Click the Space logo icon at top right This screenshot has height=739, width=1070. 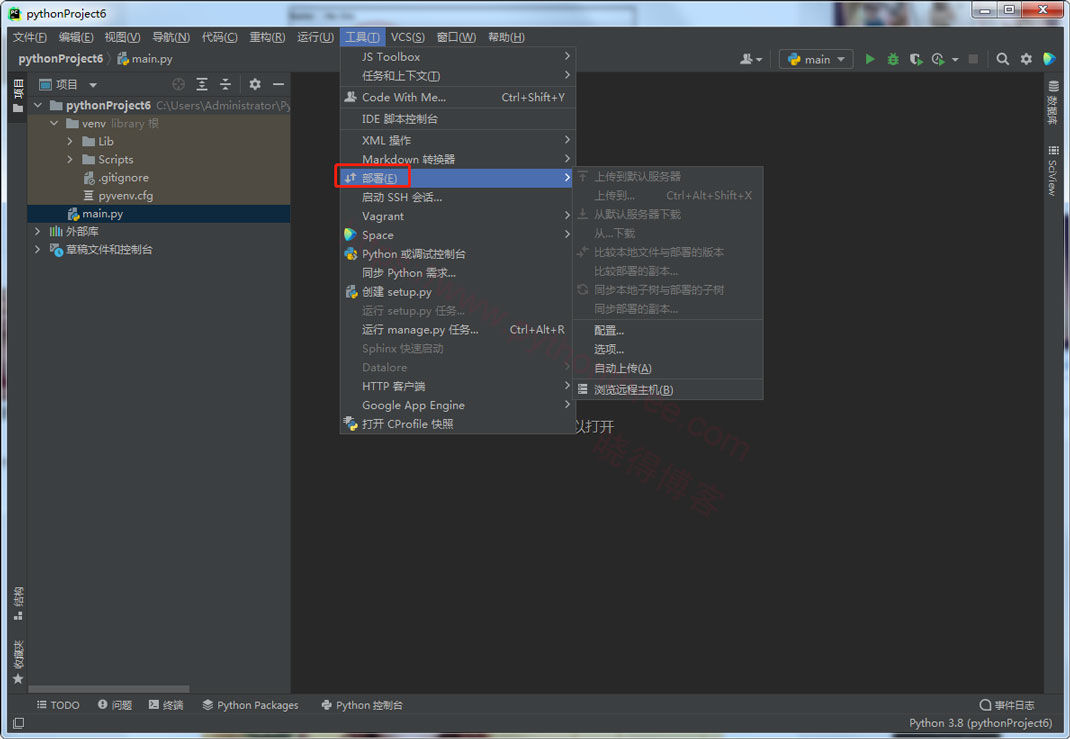1050,59
